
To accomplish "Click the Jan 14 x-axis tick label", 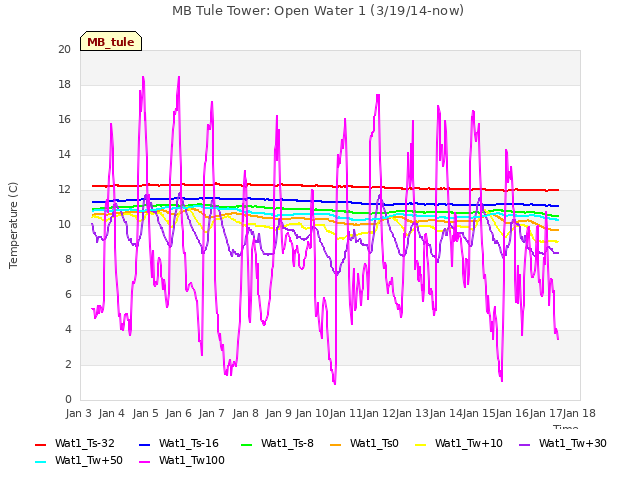I will point(446,413).
